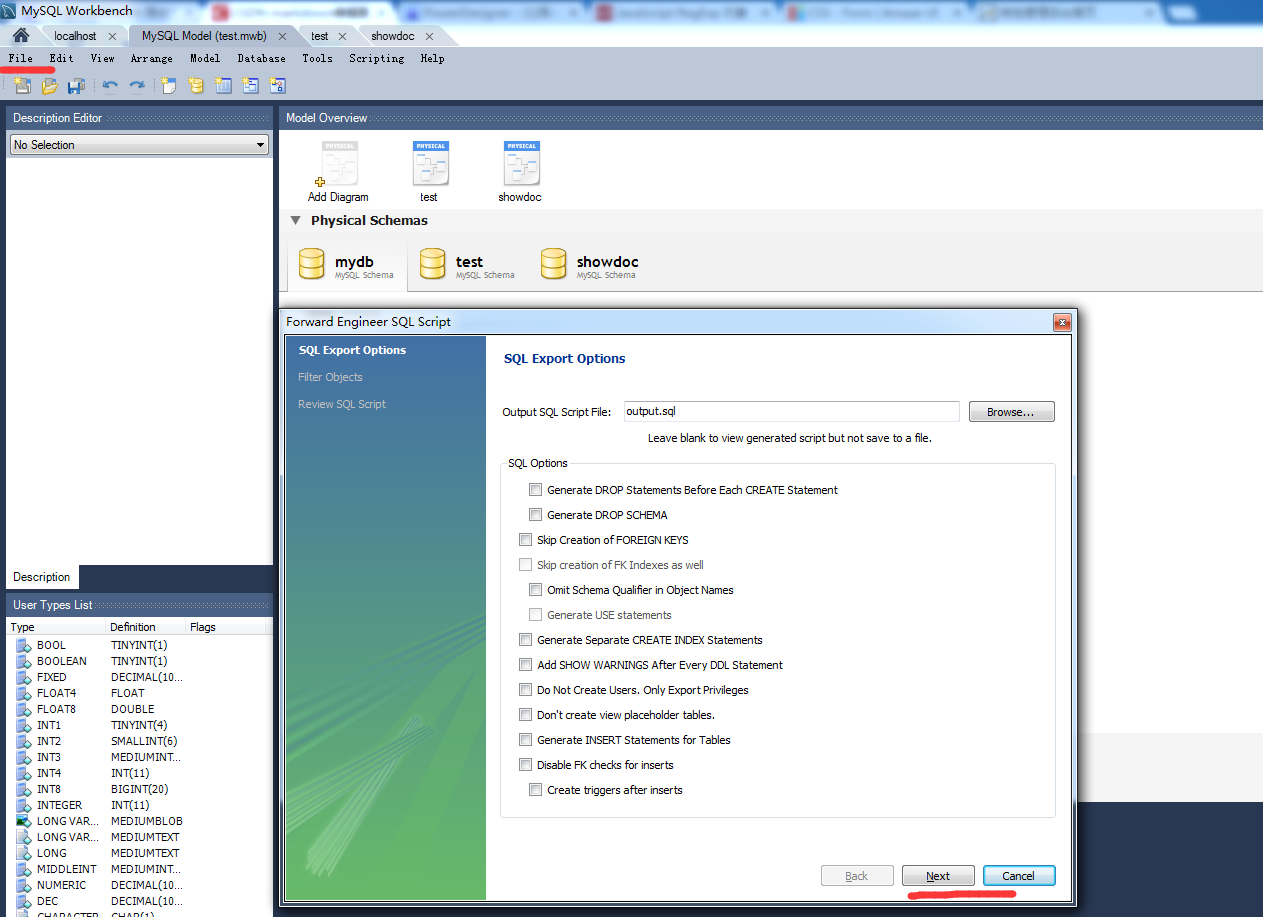Open the Scripting menu

pyautogui.click(x=377, y=58)
